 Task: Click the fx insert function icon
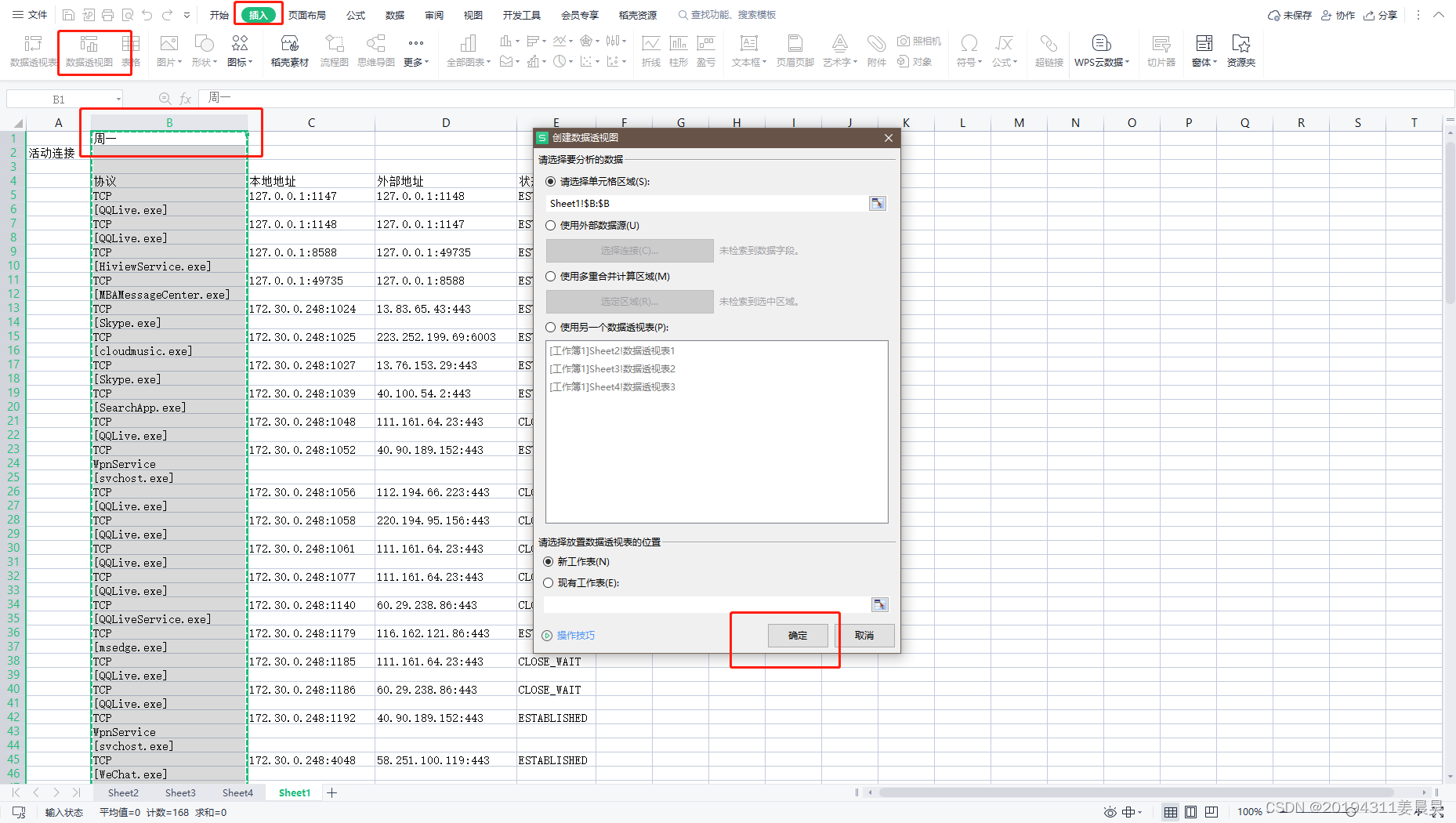(x=185, y=99)
